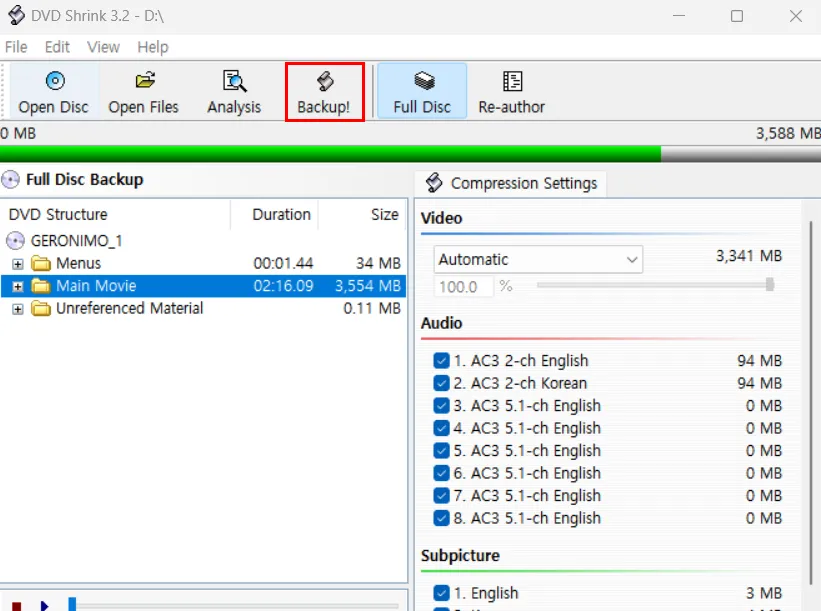
Task: Click the Full Disc Backup disc icon
Action: coord(10,180)
